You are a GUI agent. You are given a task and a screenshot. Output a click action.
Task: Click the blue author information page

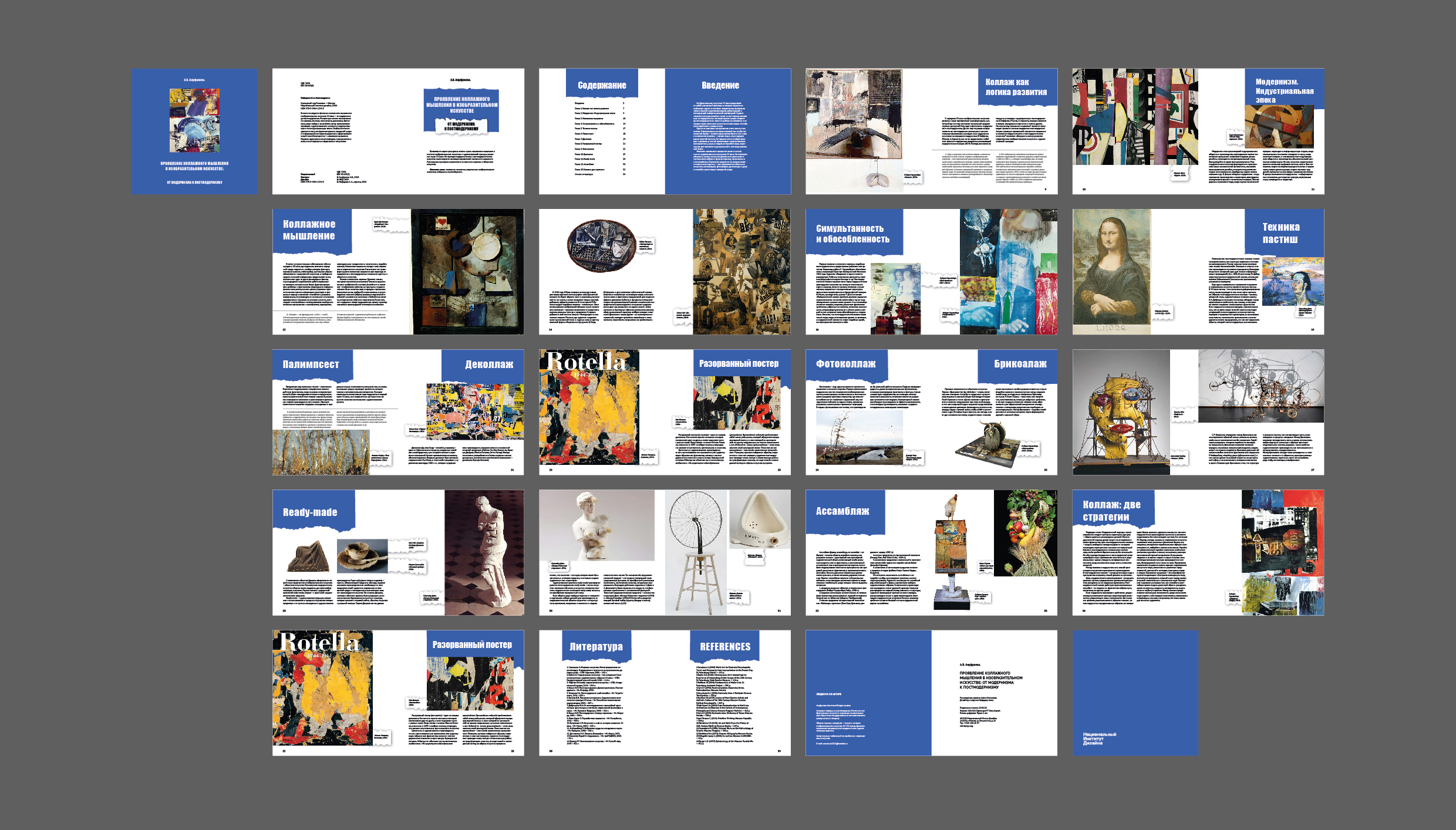coord(868,693)
